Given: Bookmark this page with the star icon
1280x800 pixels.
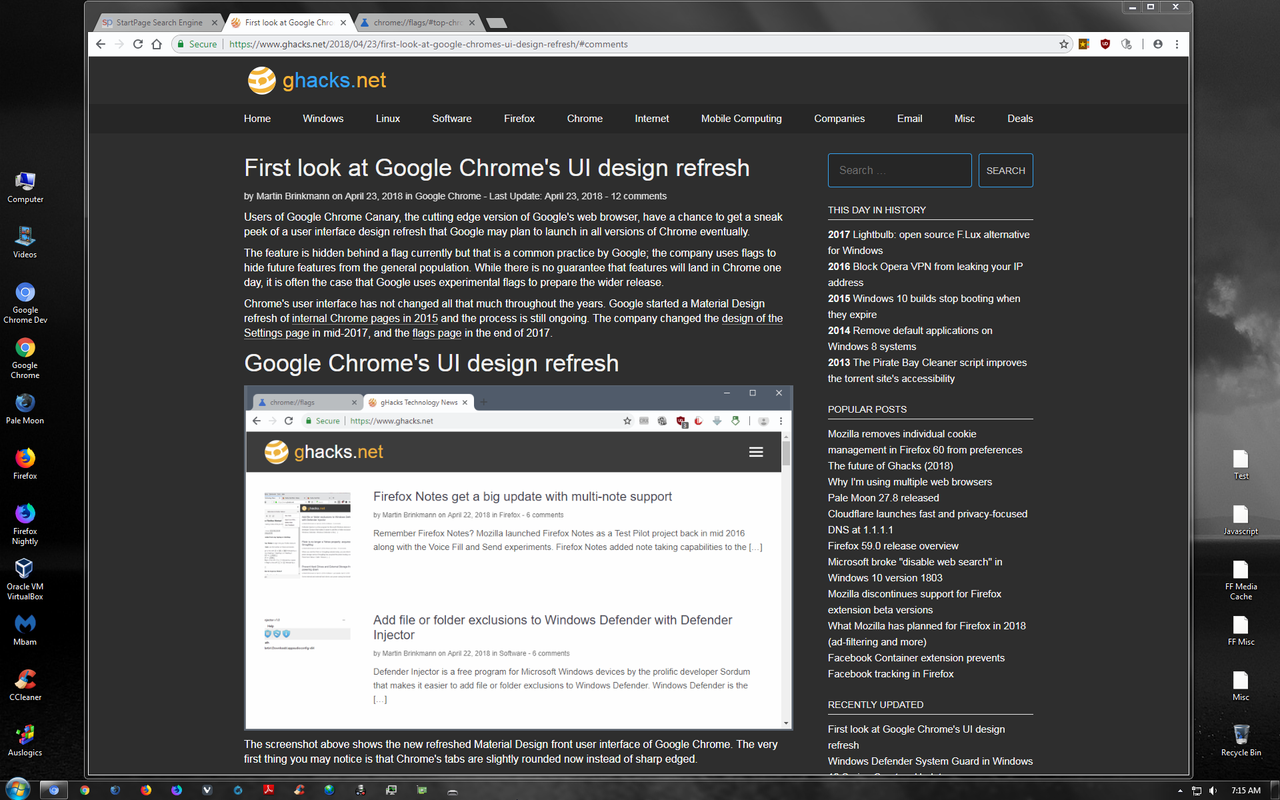Looking at the screenshot, I should pos(1064,44).
